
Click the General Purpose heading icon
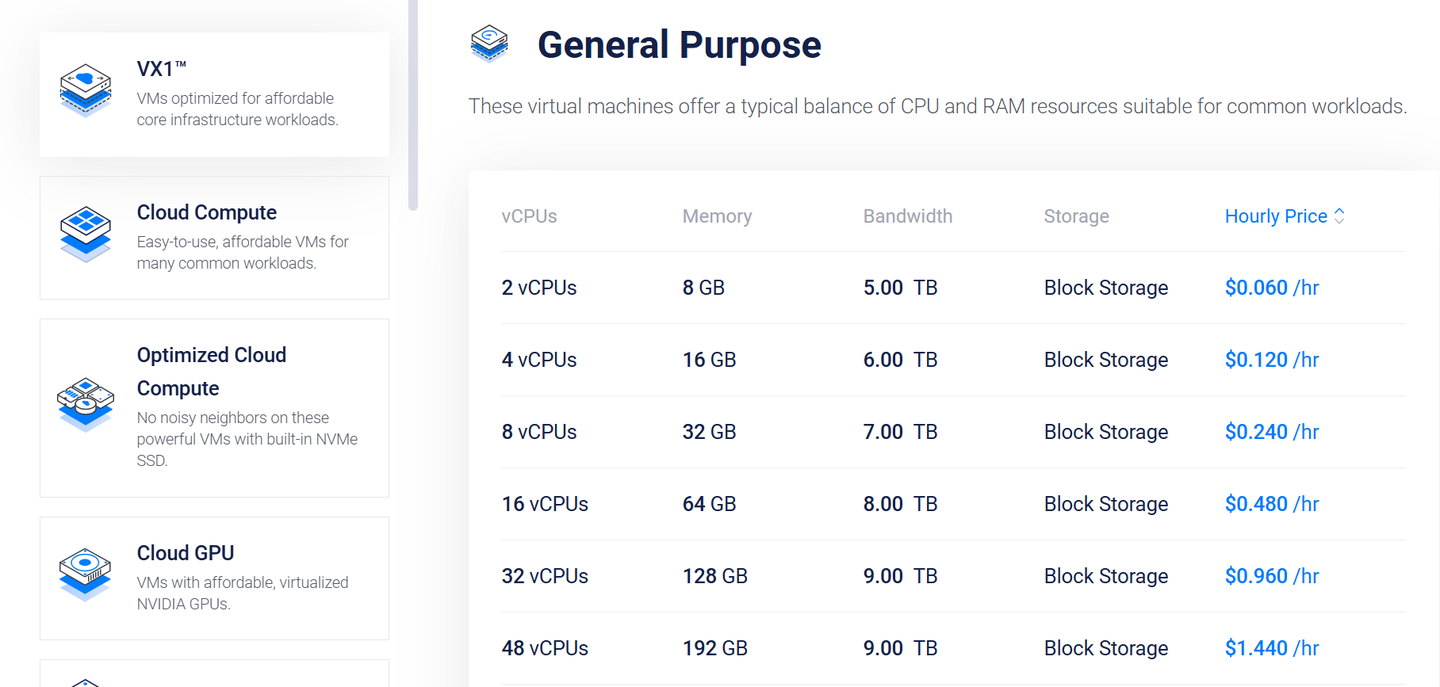coord(489,44)
